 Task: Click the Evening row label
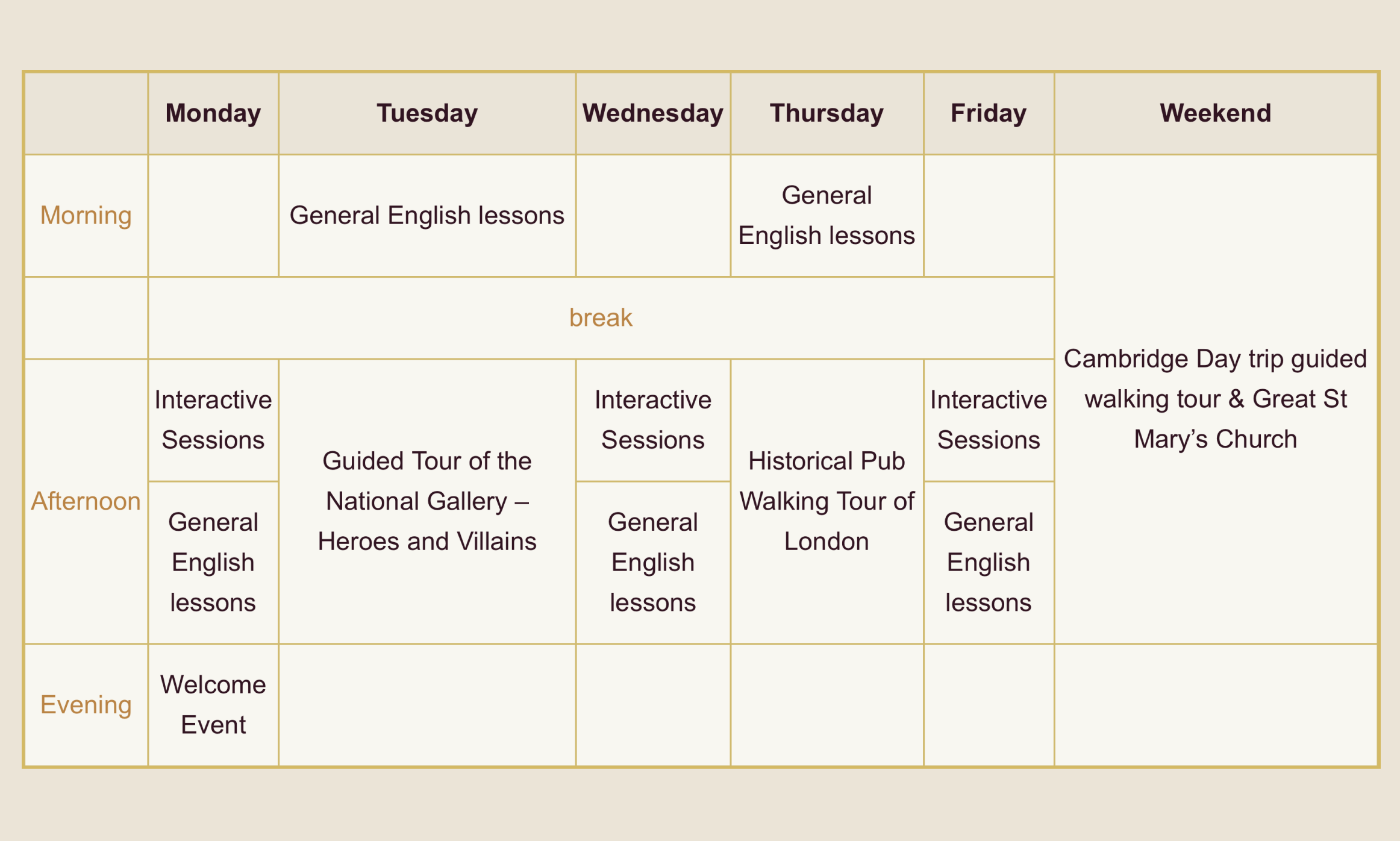point(86,705)
